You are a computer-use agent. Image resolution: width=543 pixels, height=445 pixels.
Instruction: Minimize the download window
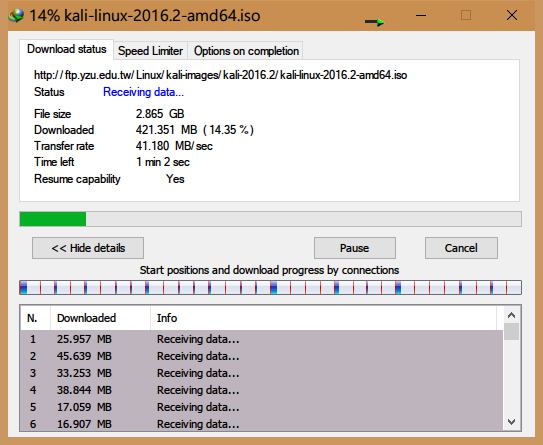pos(421,15)
